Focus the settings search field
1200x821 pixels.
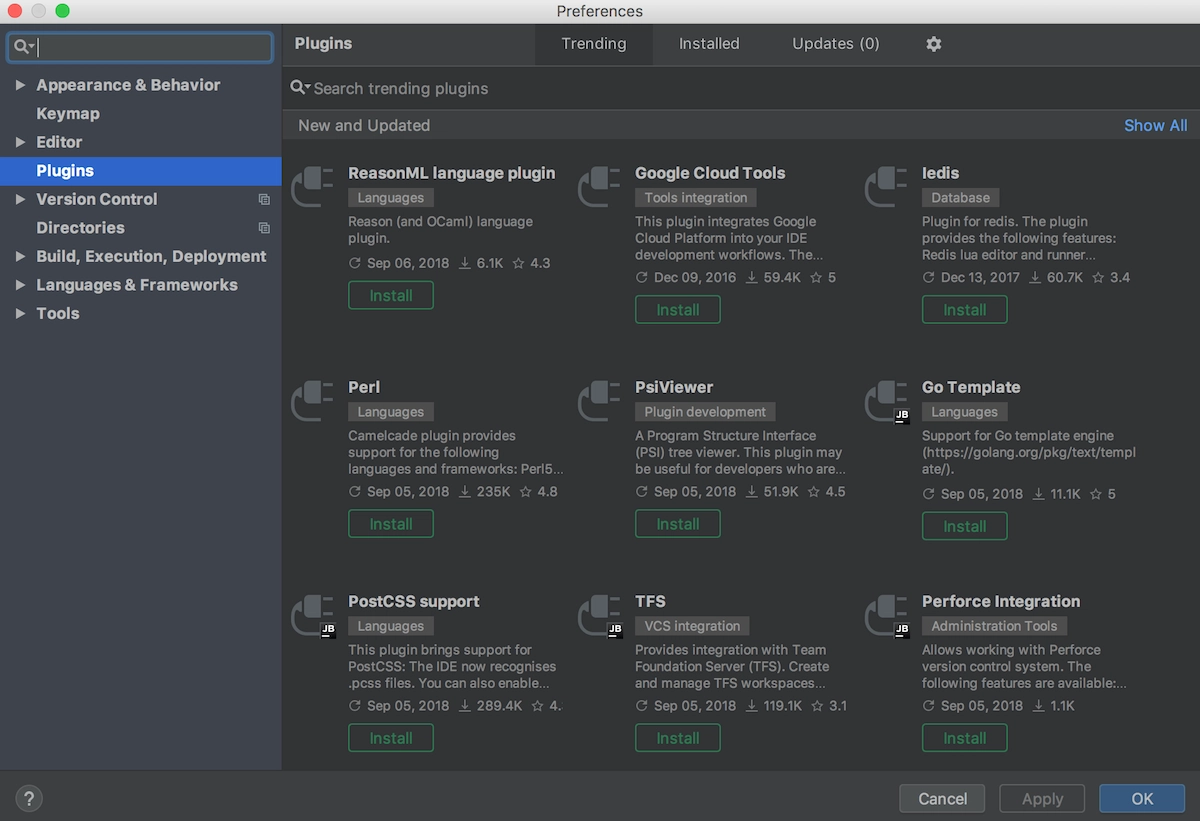141,47
